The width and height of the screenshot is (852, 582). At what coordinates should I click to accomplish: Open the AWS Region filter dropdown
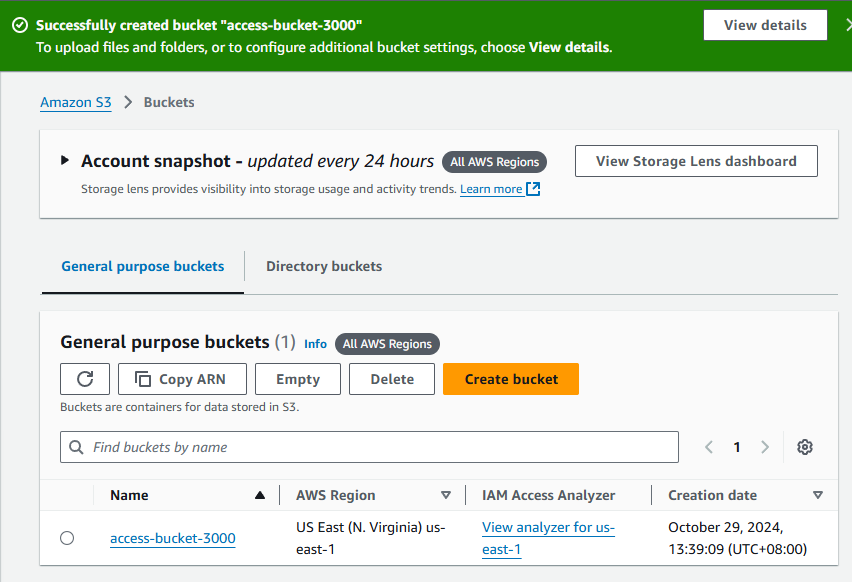tap(447, 495)
